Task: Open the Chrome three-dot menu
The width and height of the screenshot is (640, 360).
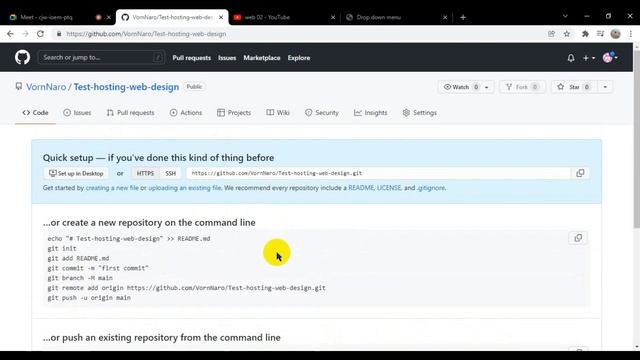Action: pyautogui.click(x=631, y=34)
